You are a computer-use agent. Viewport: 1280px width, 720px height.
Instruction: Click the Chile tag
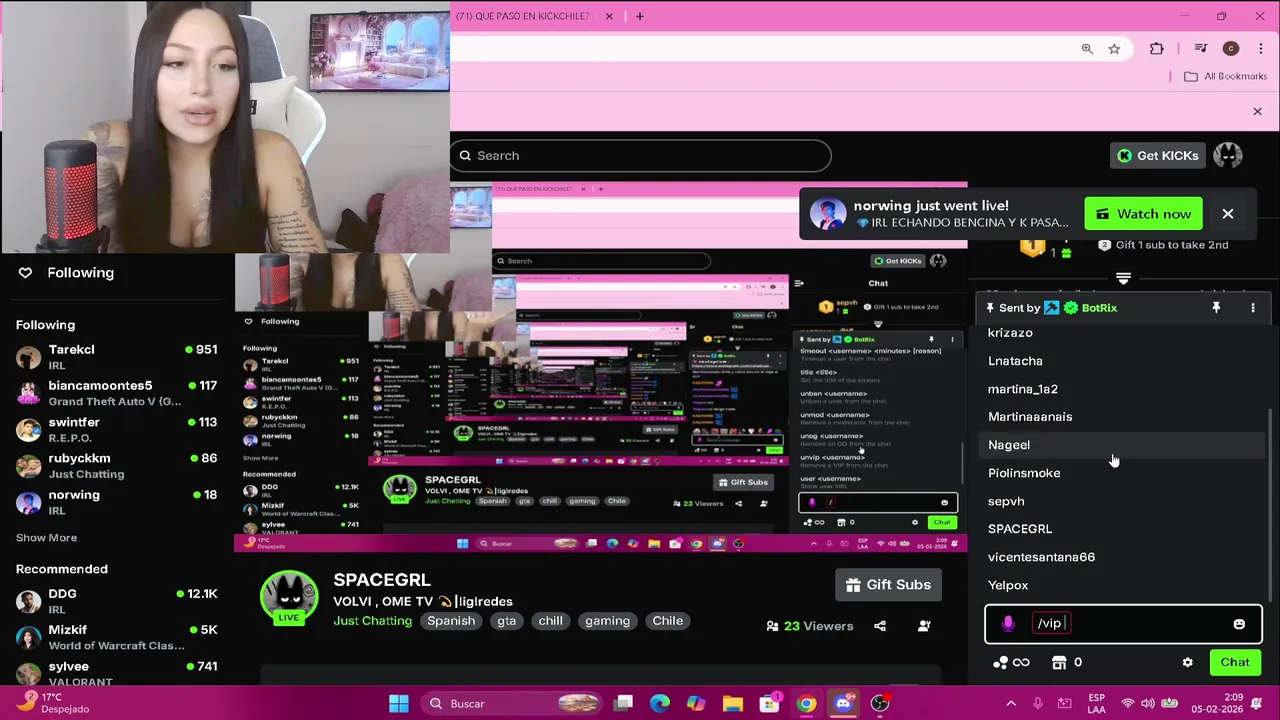667,621
